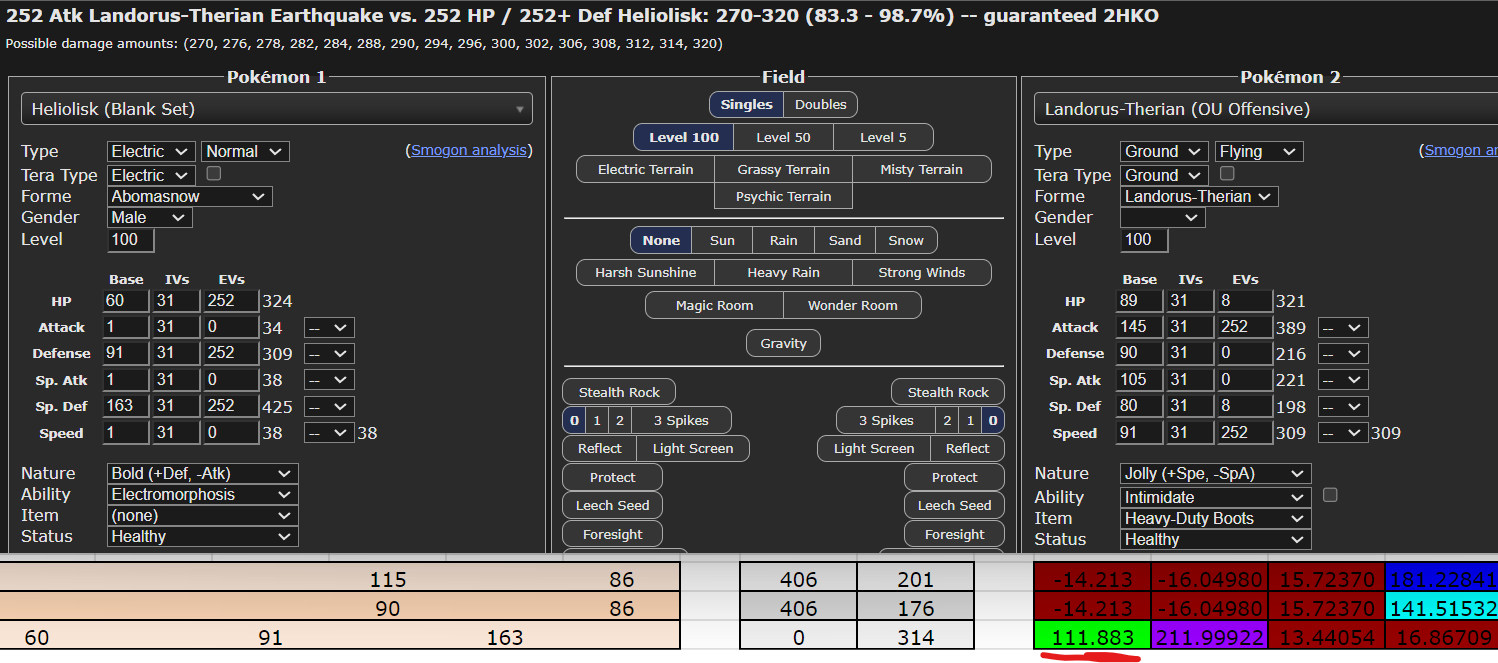Set the weather to Rain
This screenshot has width=1498, height=663.
[x=783, y=240]
